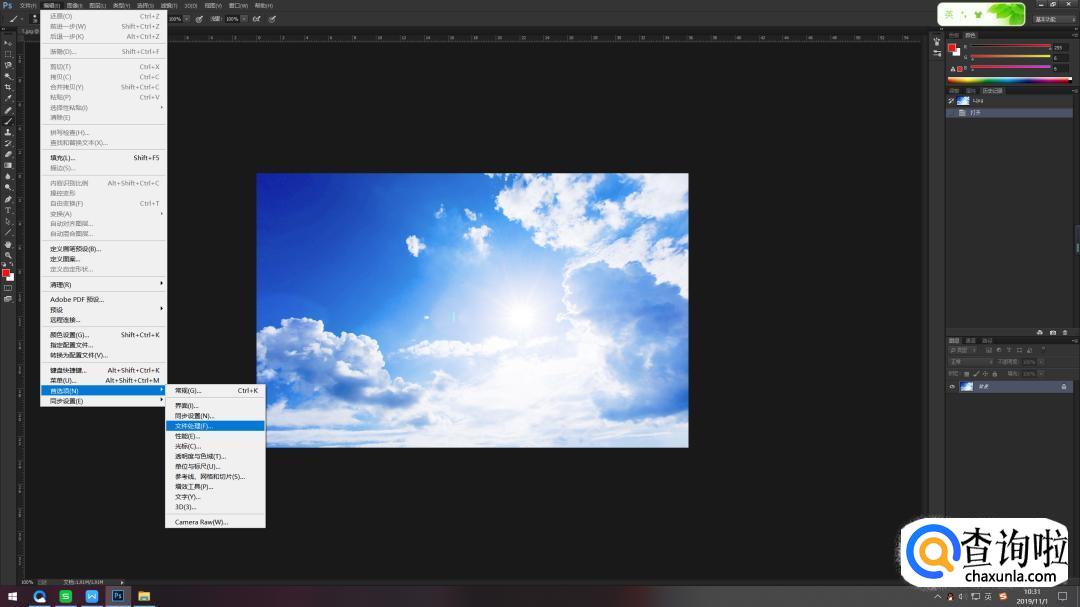Screen dimensions: 1080x607
Task: Select the Type (T) tool
Action: click(8, 210)
